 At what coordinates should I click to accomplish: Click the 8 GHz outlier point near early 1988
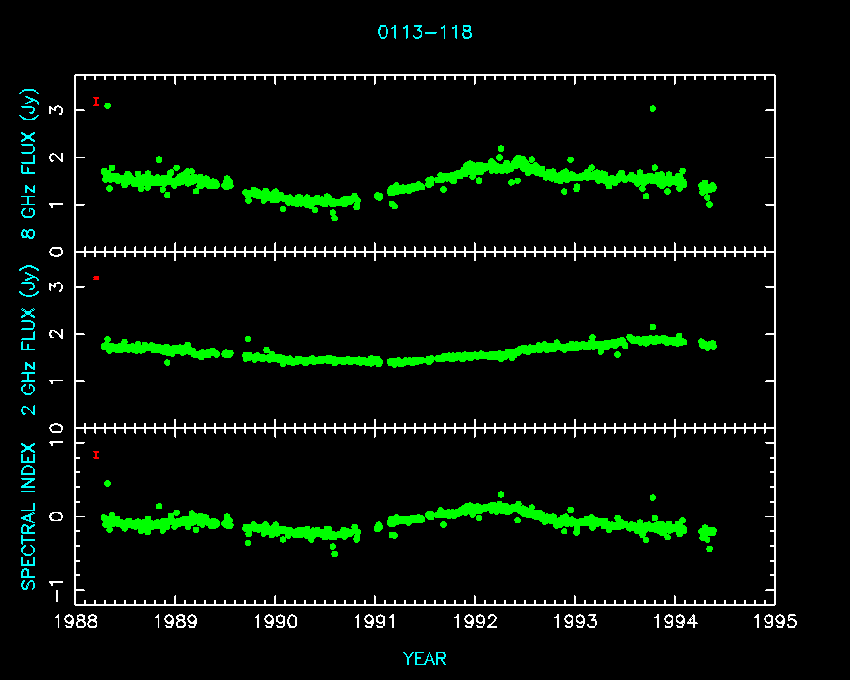[107, 105]
